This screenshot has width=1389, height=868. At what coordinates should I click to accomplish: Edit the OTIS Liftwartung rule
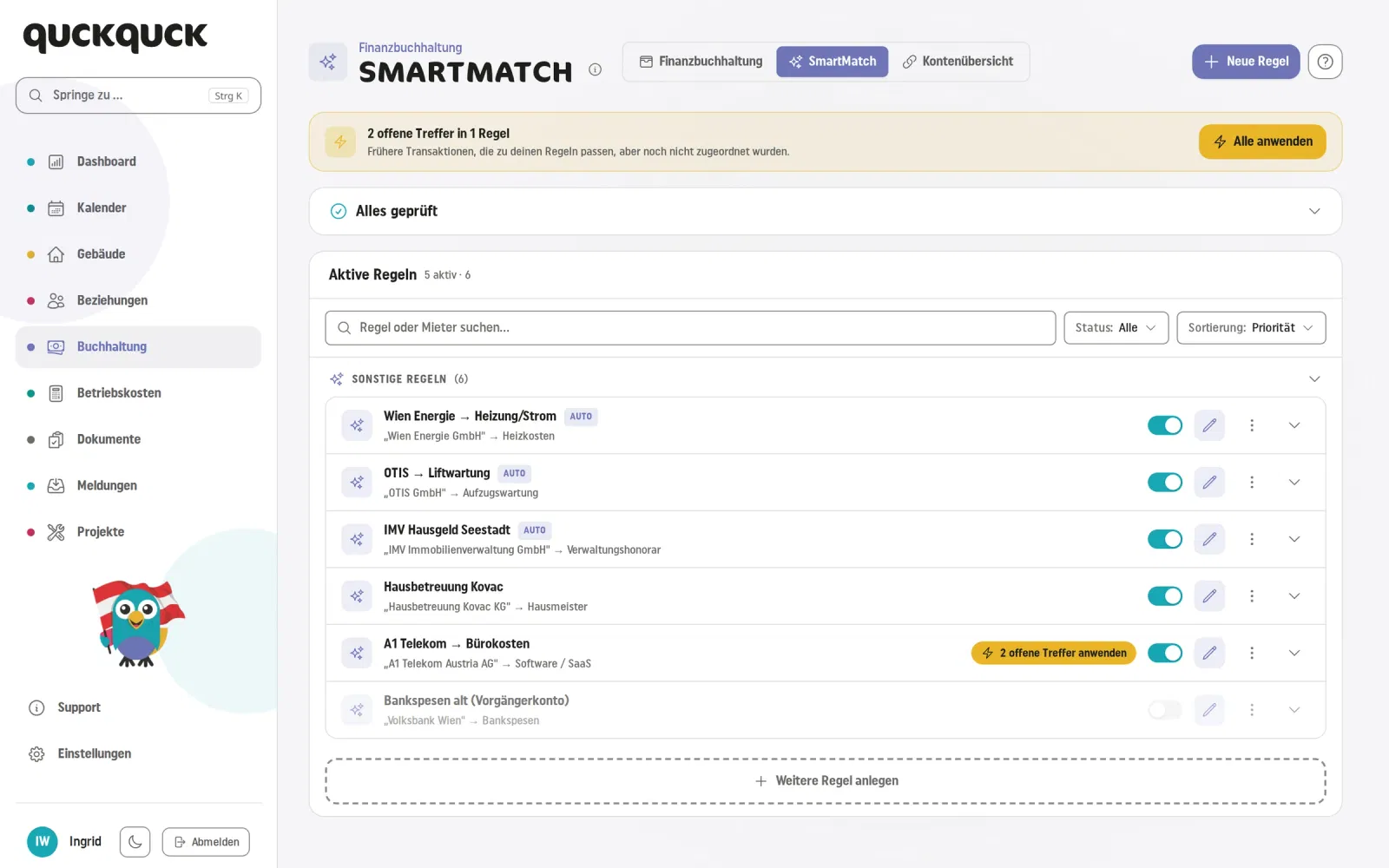(x=1209, y=482)
